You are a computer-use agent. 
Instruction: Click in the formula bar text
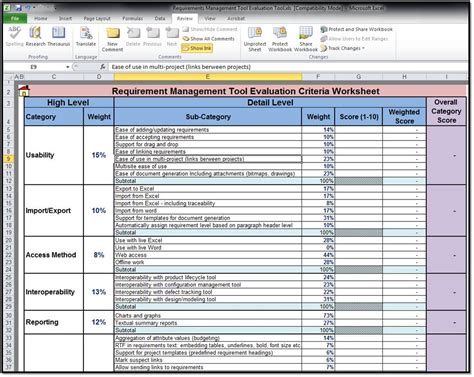[x=181, y=67]
